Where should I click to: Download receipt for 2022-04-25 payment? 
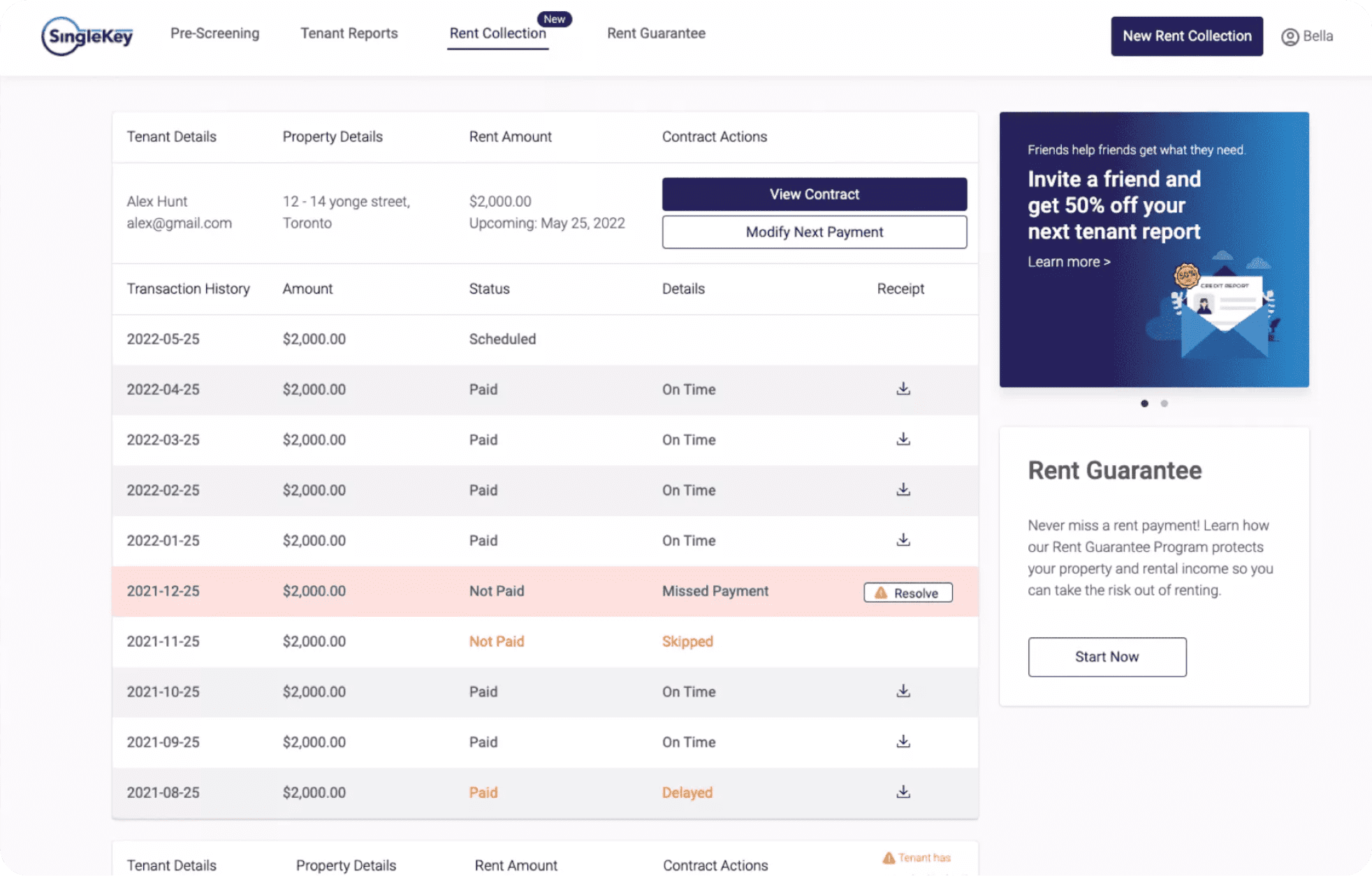click(903, 389)
